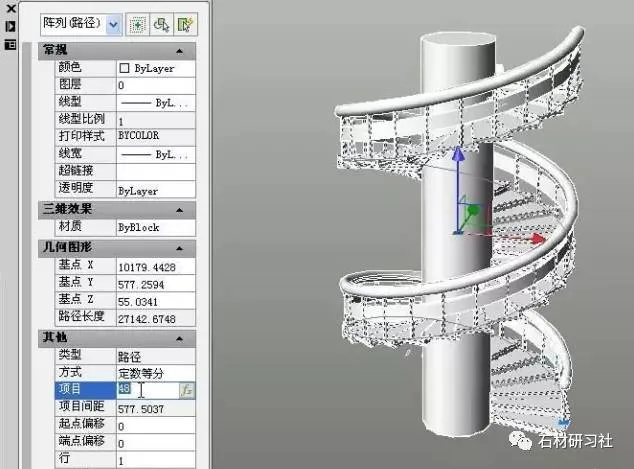Image resolution: width=634 pixels, height=469 pixels.
Task: Collapse the 三维效果 section
Action: tap(179, 210)
